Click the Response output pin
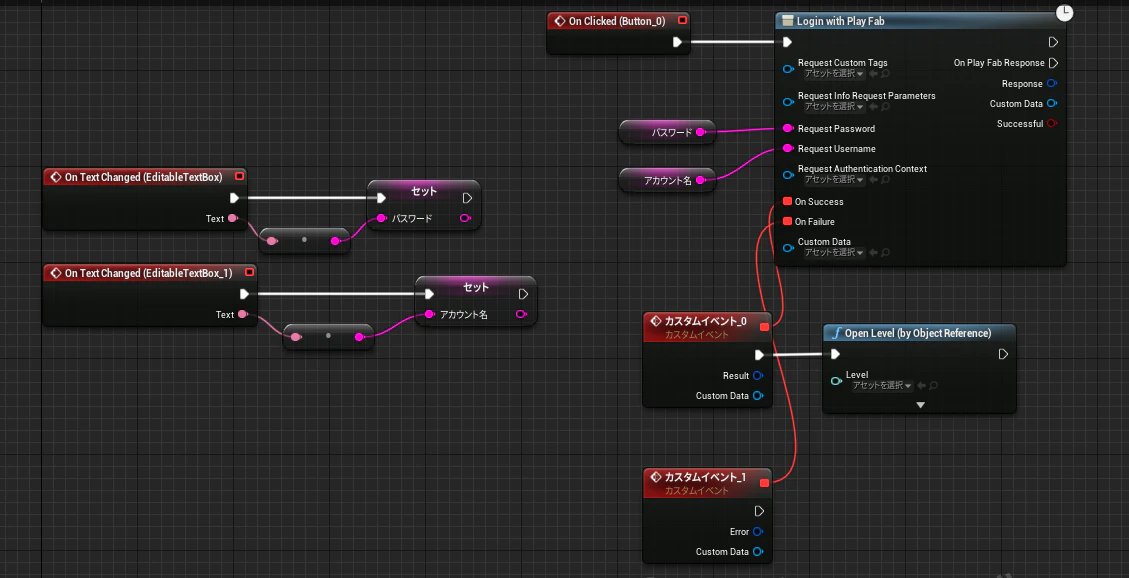The image size is (1129, 578). point(1052,83)
